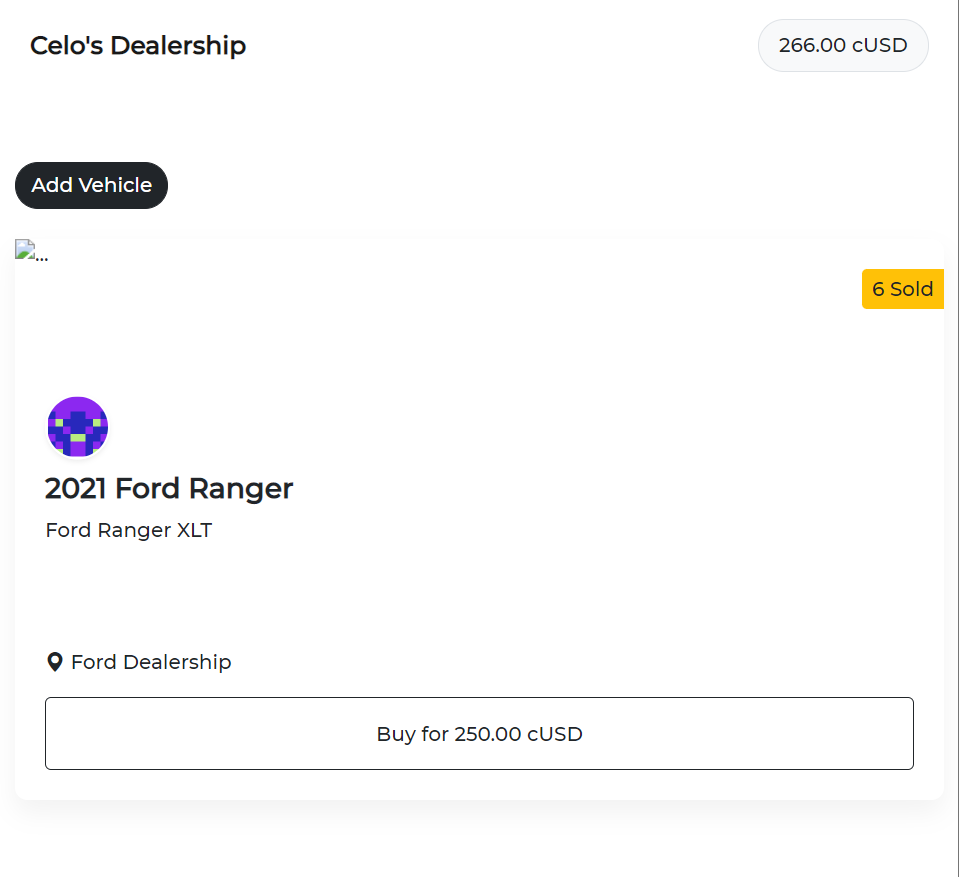Click the avatar circle above 2021 Ford Ranger
Screen dimensions: 959x877
pos(77,426)
